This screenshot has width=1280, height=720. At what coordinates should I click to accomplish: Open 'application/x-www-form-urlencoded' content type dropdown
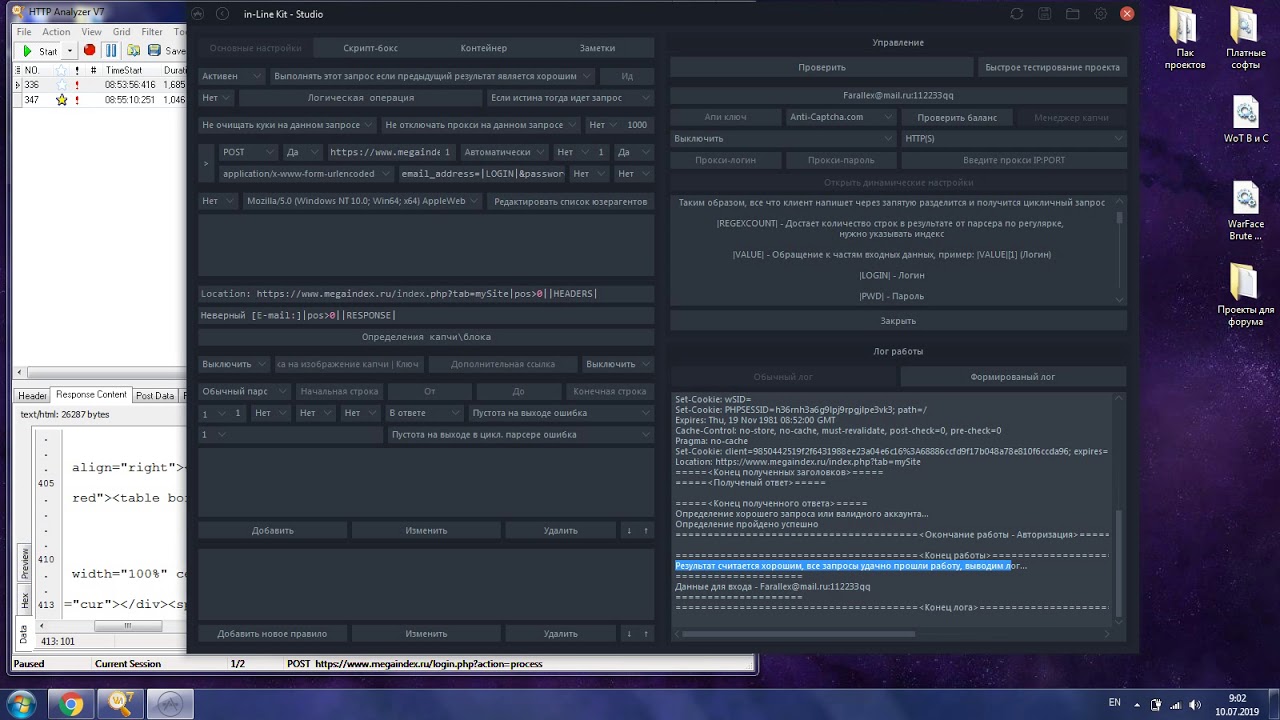[305, 174]
